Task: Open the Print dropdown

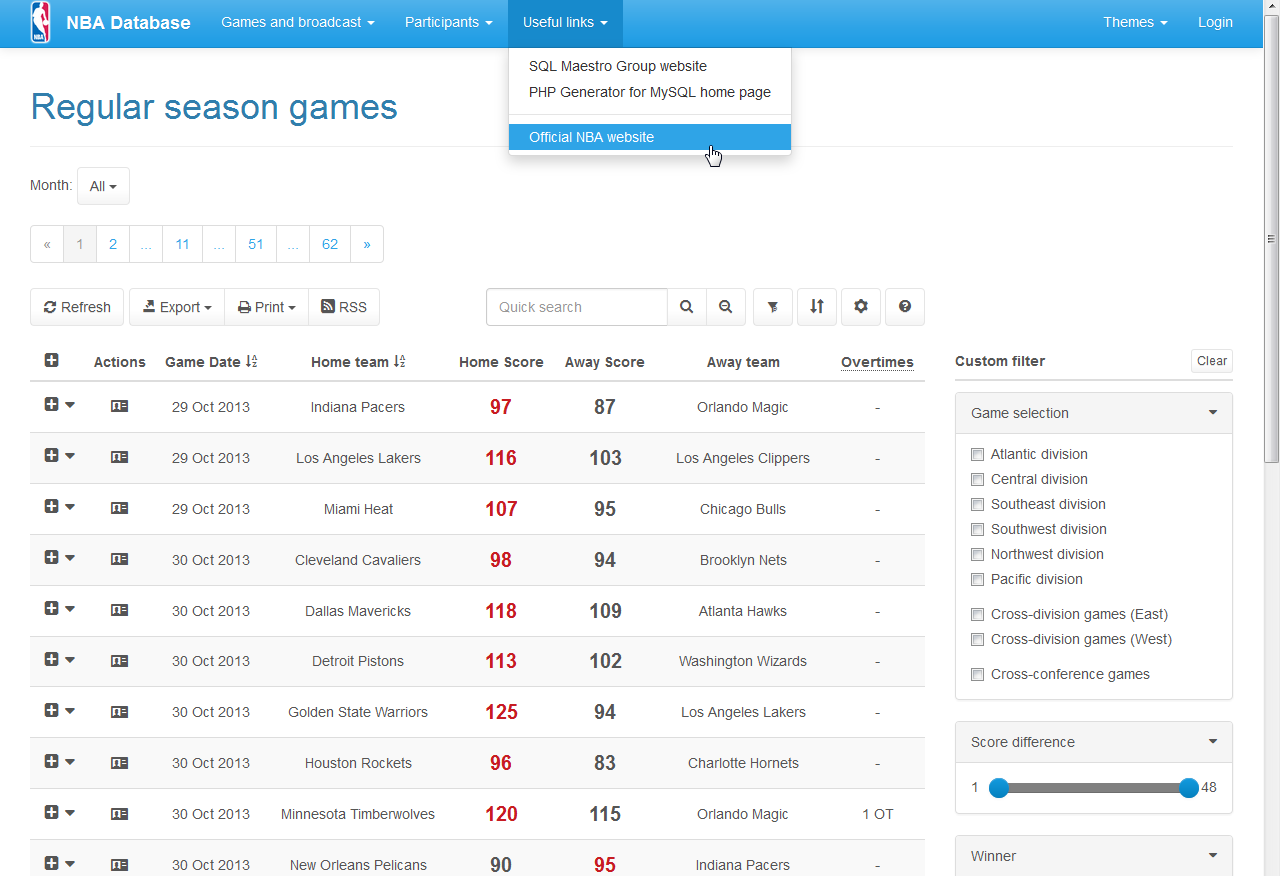Action: [266, 307]
